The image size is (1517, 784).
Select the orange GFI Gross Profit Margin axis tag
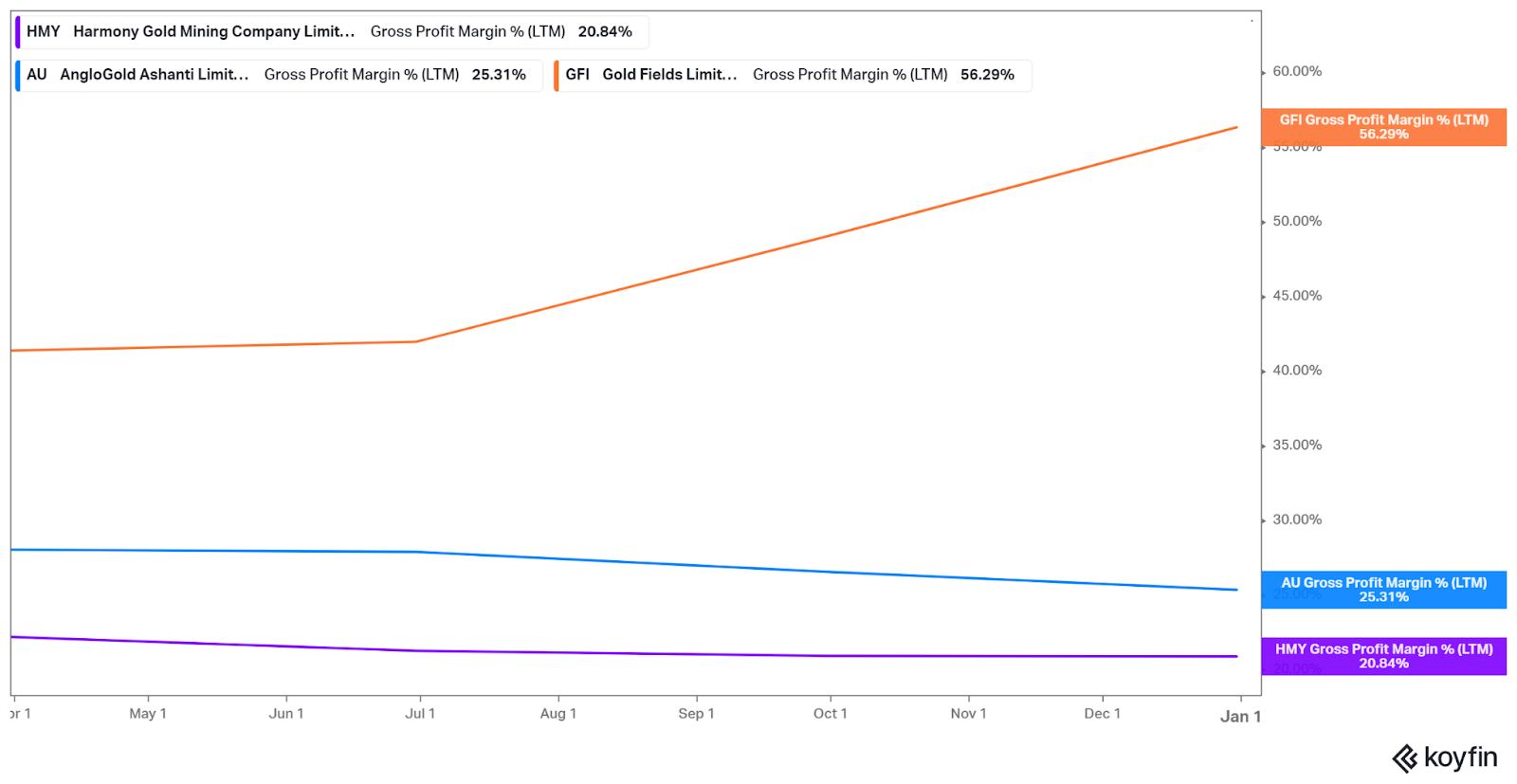[1383, 127]
